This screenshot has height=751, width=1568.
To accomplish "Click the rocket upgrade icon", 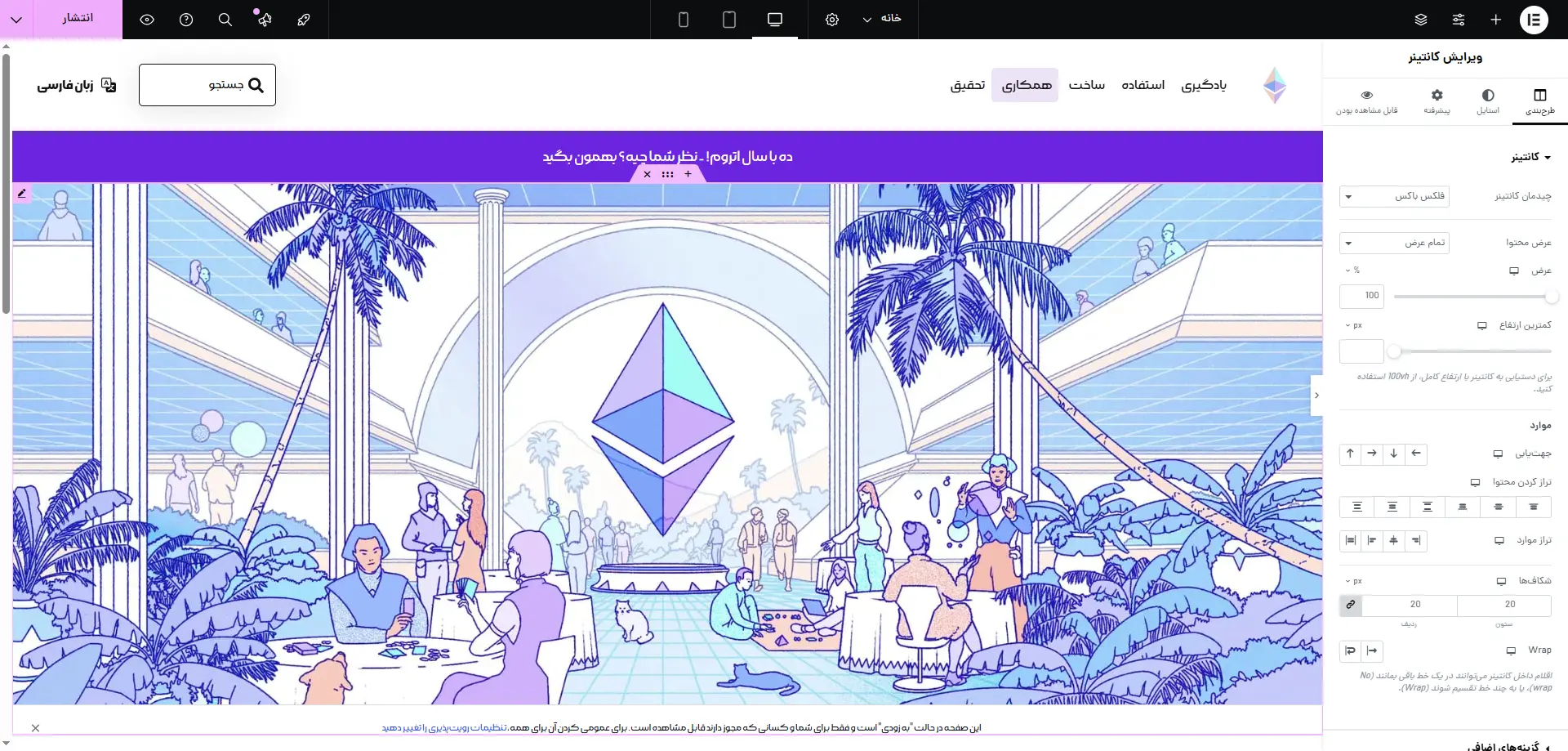I will point(304,20).
